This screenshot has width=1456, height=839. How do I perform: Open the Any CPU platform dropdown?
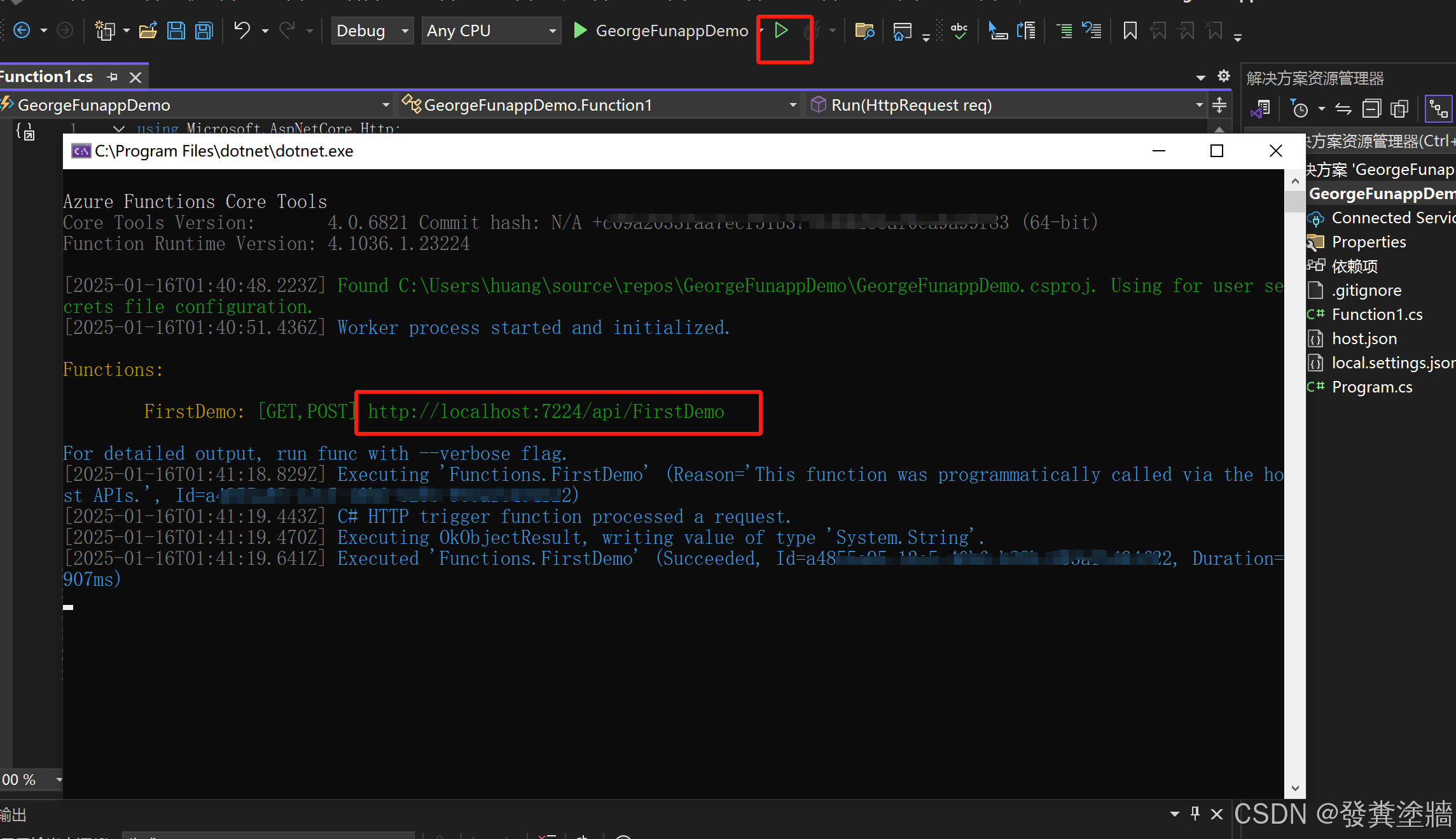(491, 31)
